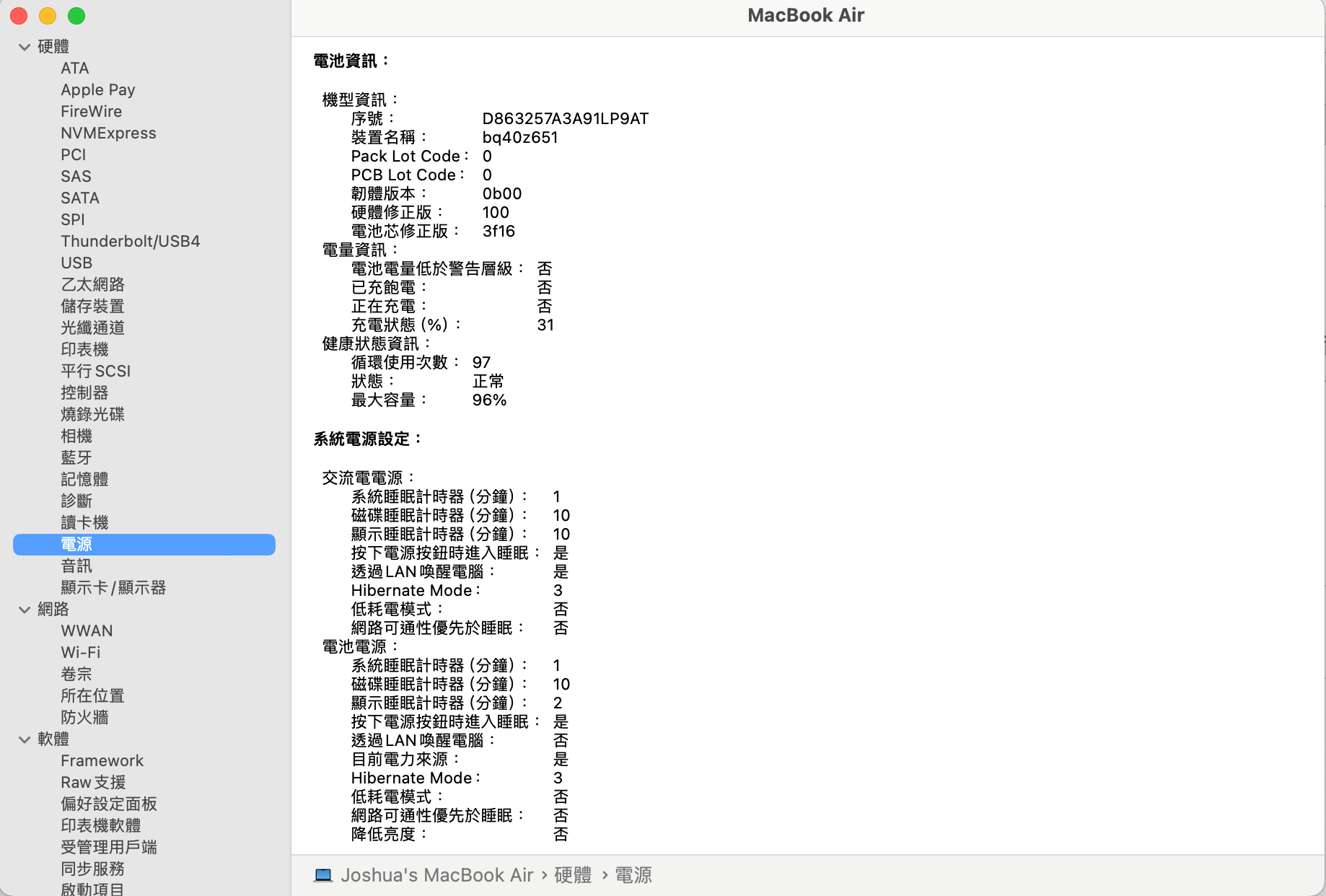The image size is (1326, 896).
Task: Click cycle count value 97
Action: (481, 363)
